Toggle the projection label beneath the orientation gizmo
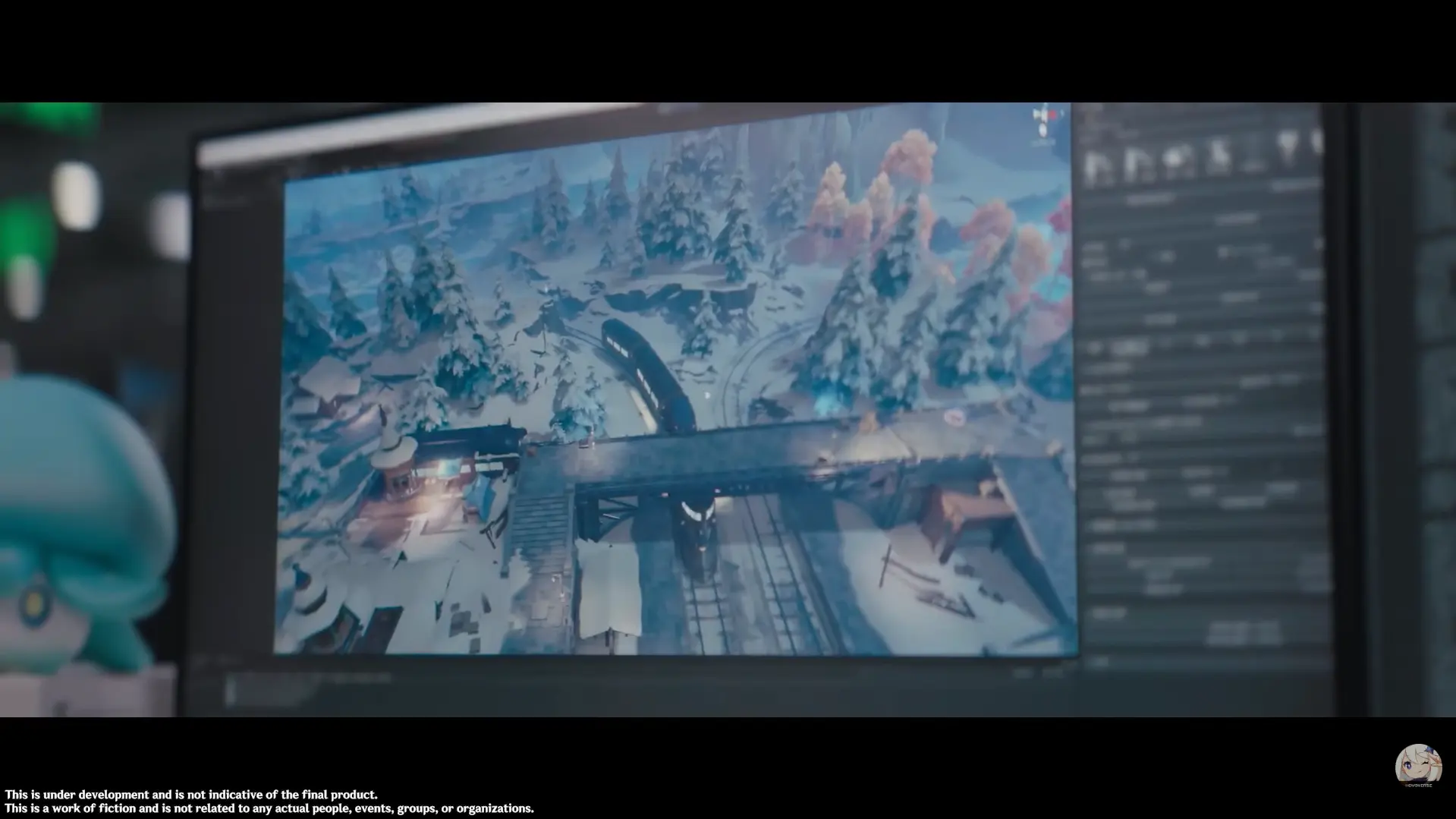 tap(1044, 141)
